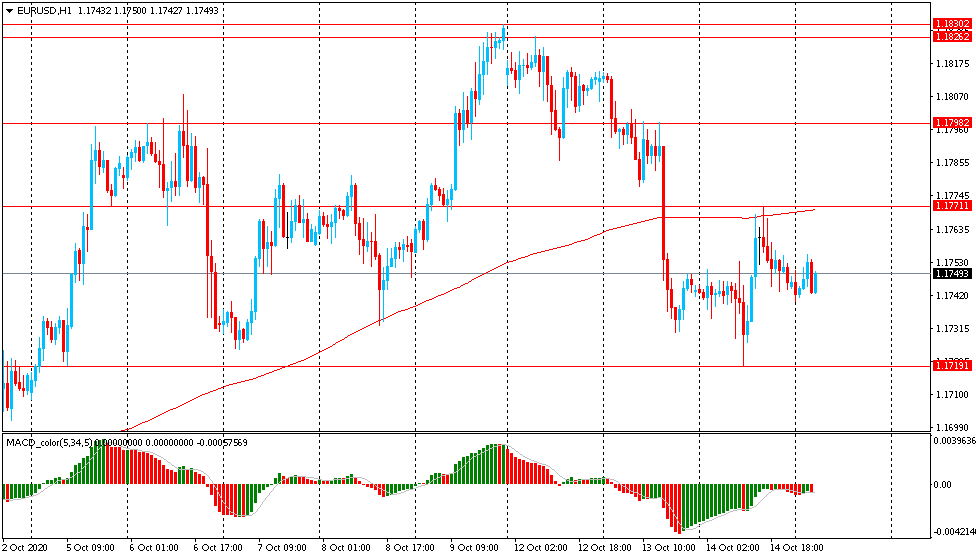Click the 14 Oct 18:00 time label
Viewport: 976px width, 559px height.
796,548
